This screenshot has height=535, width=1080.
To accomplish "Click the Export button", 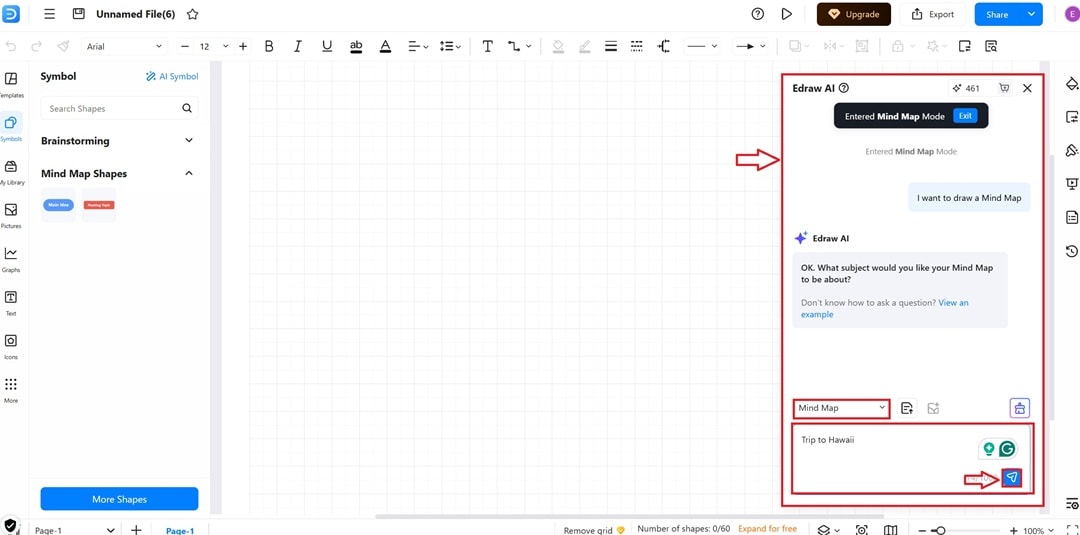I will (933, 14).
